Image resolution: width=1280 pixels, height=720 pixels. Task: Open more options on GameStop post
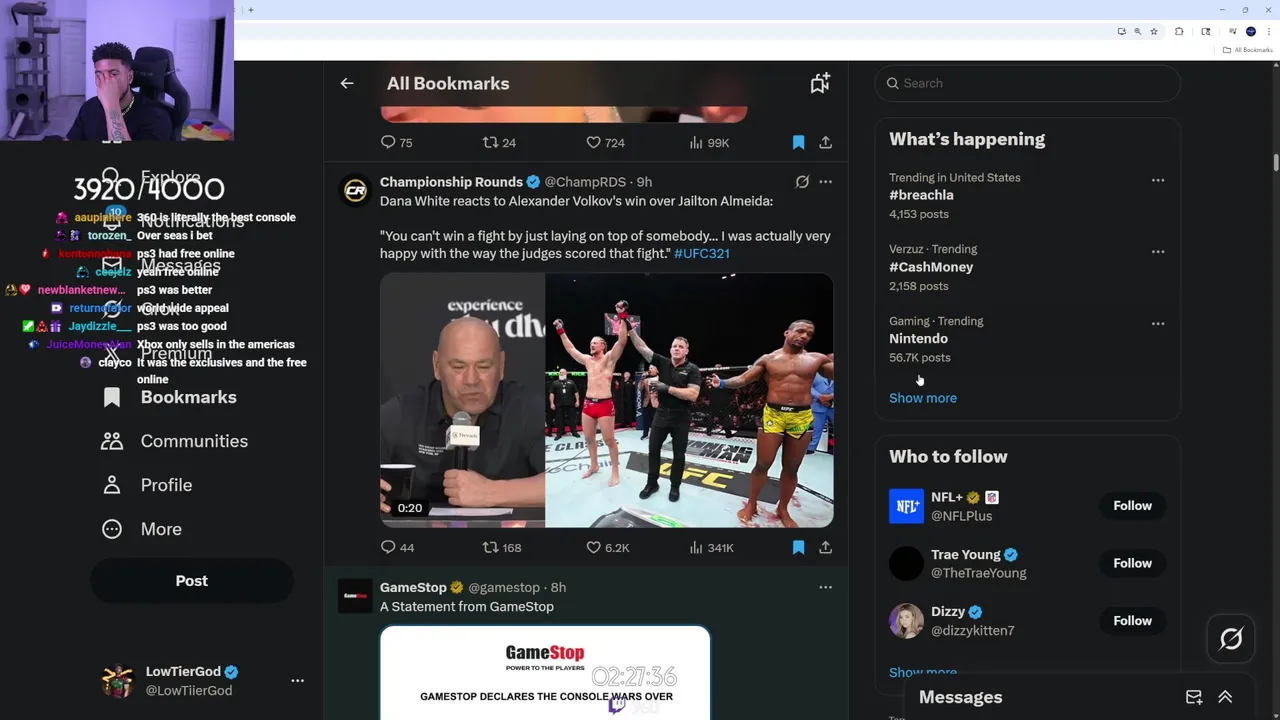(x=825, y=587)
